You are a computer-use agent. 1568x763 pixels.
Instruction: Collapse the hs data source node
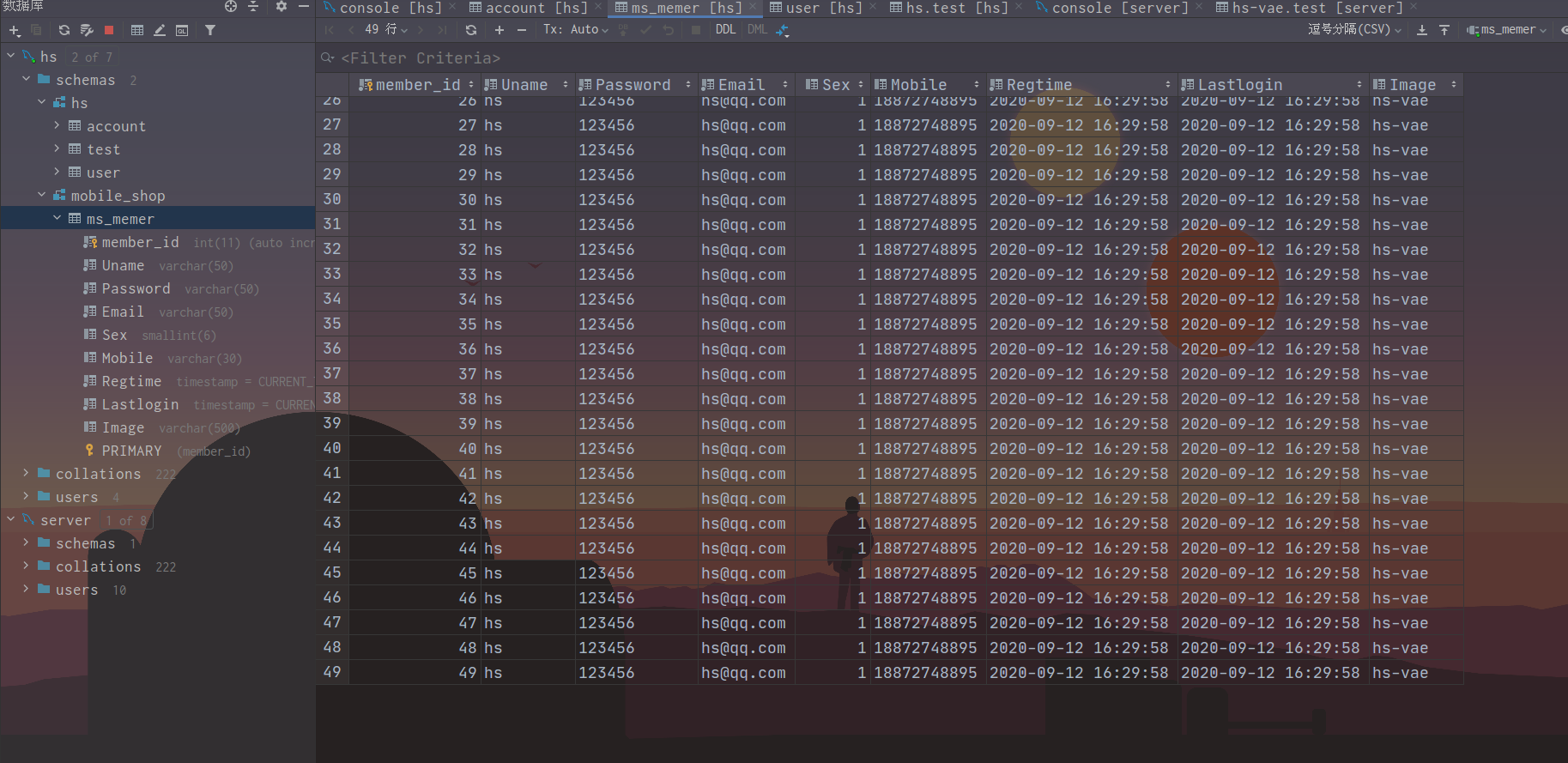[10, 56]
